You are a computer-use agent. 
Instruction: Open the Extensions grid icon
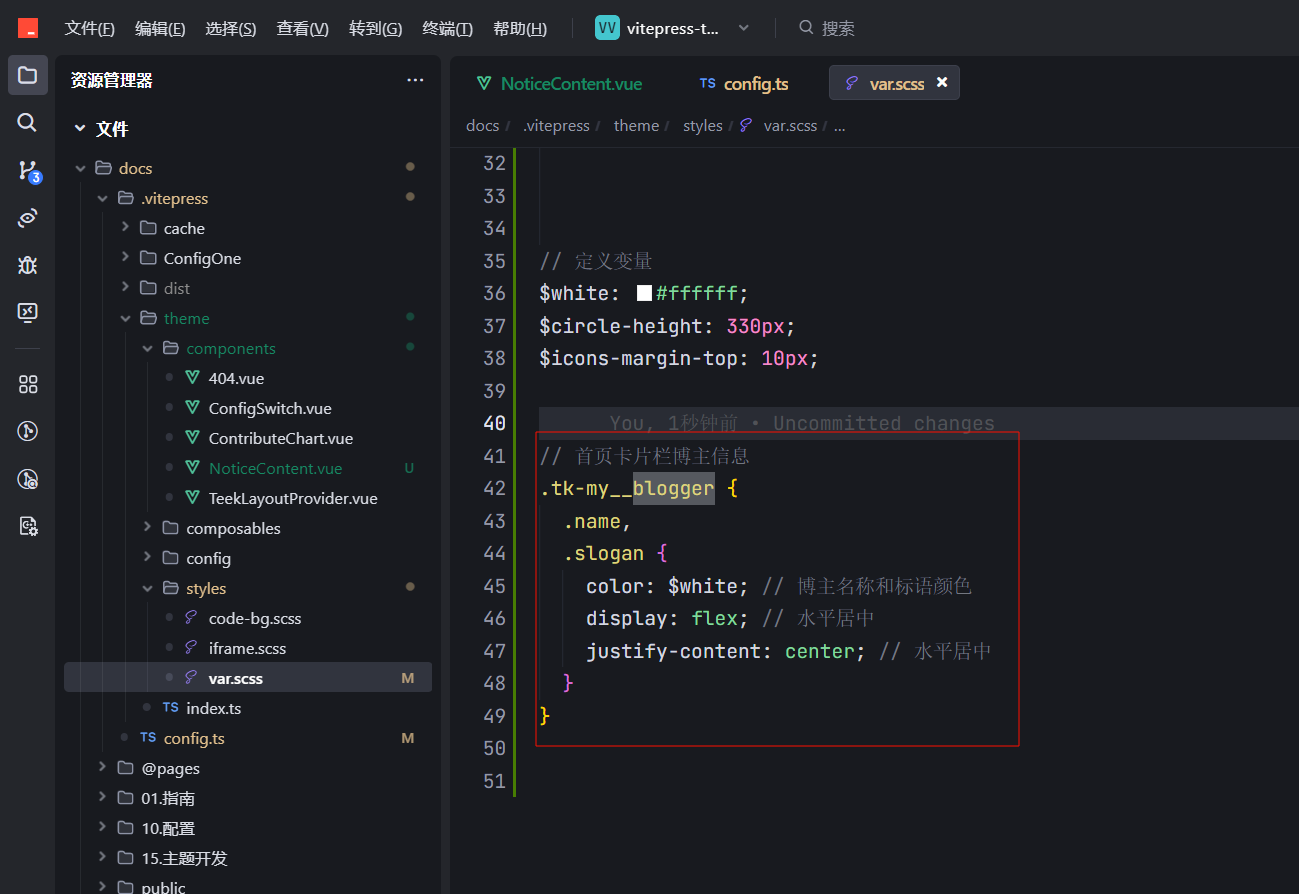(x=28, y=384)
